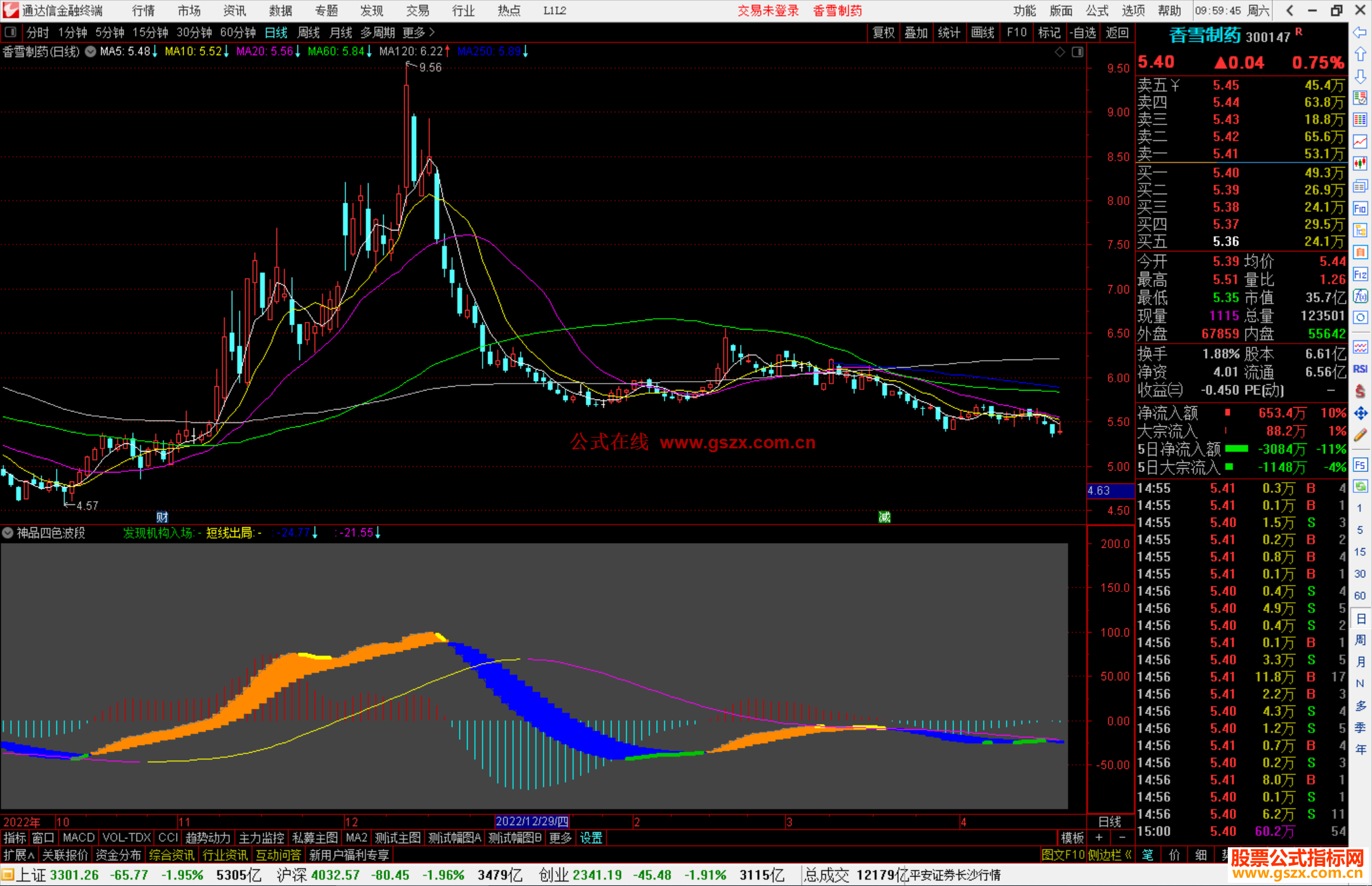Click the RSI indicator sidebar icon
1372x886 pixels.
pyautogui.click(x=1360, y=369)
